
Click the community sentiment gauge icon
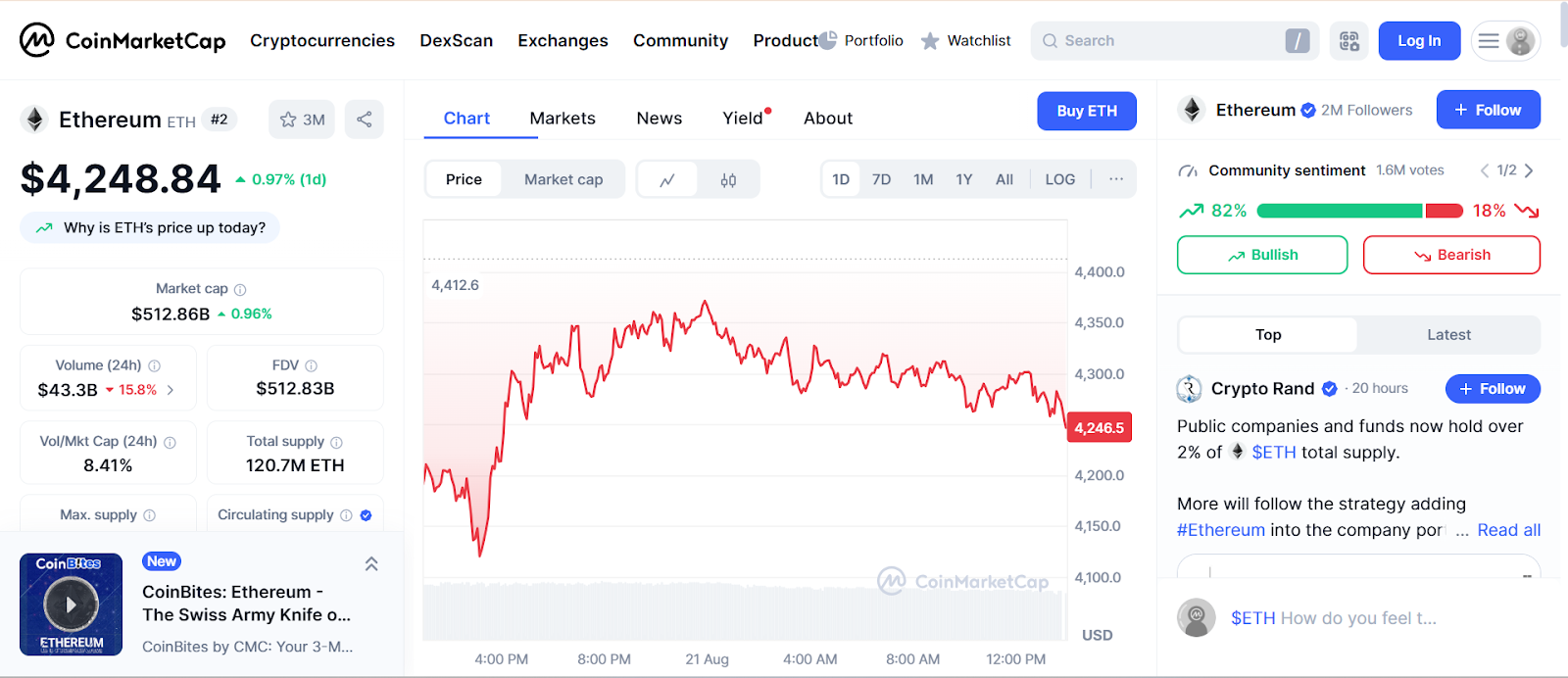1188,171
